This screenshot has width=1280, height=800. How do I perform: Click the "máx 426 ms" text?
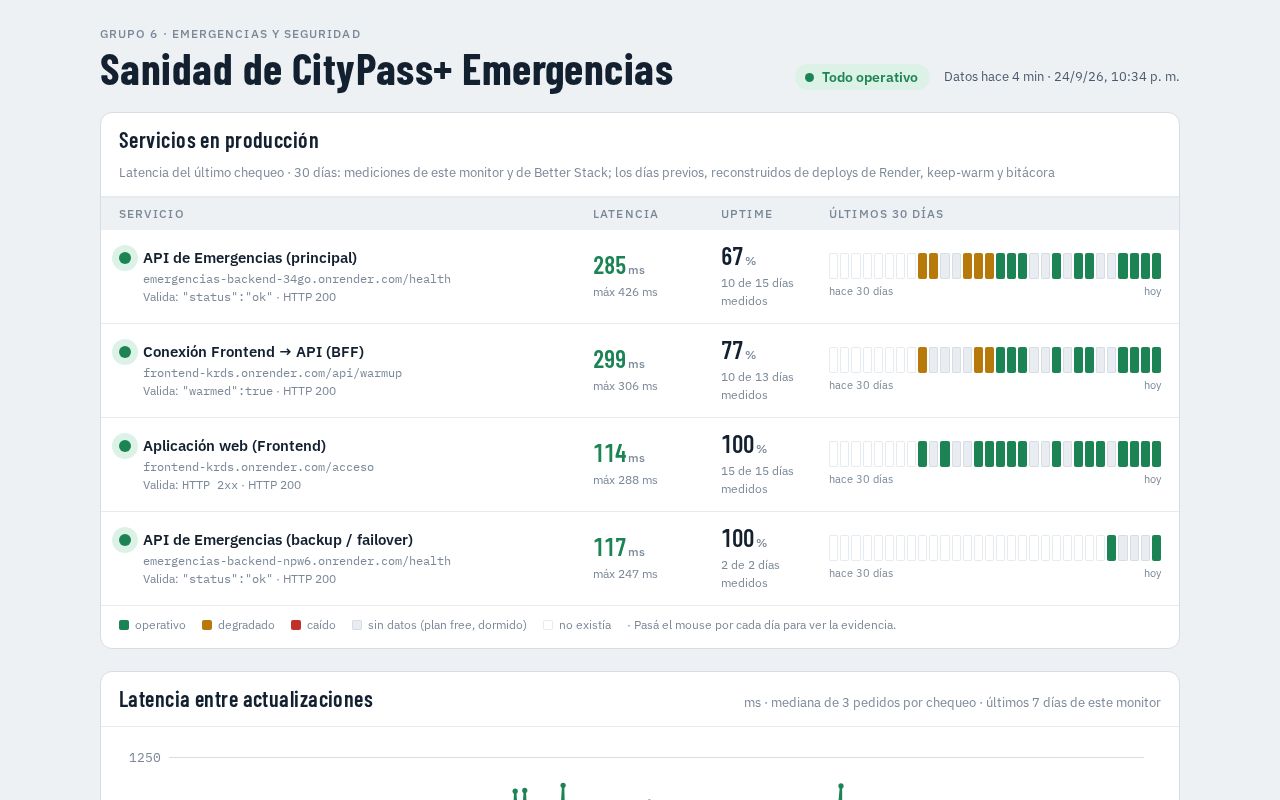click(x=625, y=292)
